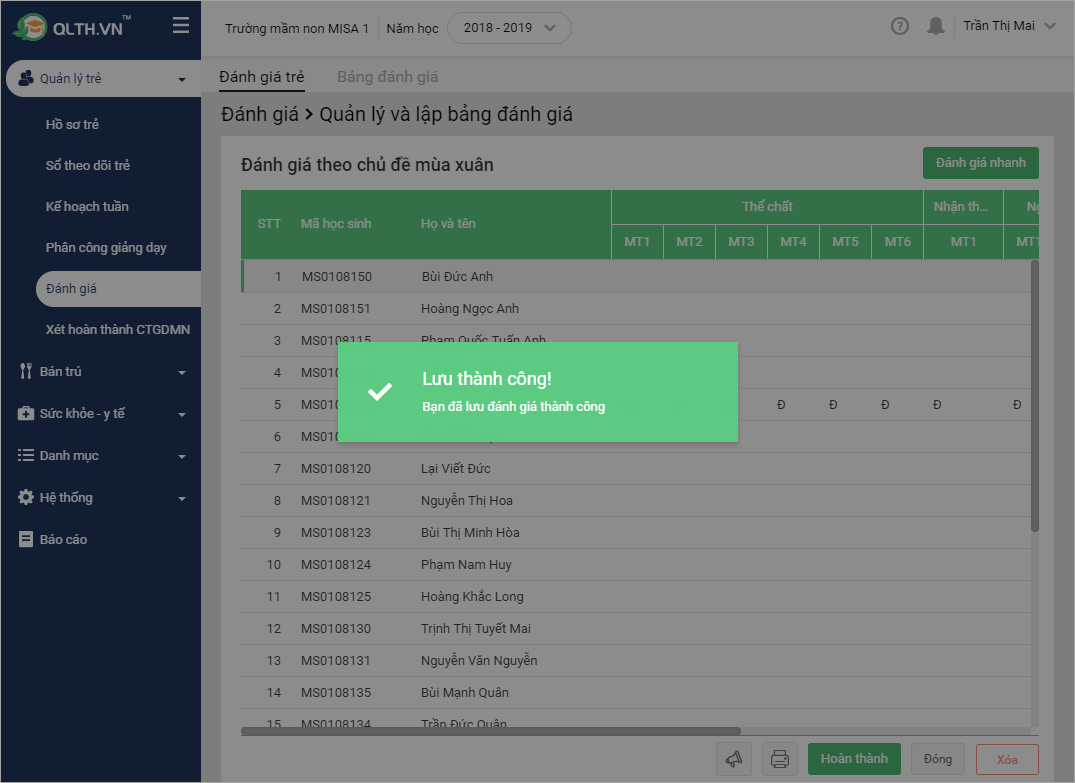Toggle the hamburger menu icon
Image resolution: width=1075 pixels, height=783 pixels.
[181, 26]
